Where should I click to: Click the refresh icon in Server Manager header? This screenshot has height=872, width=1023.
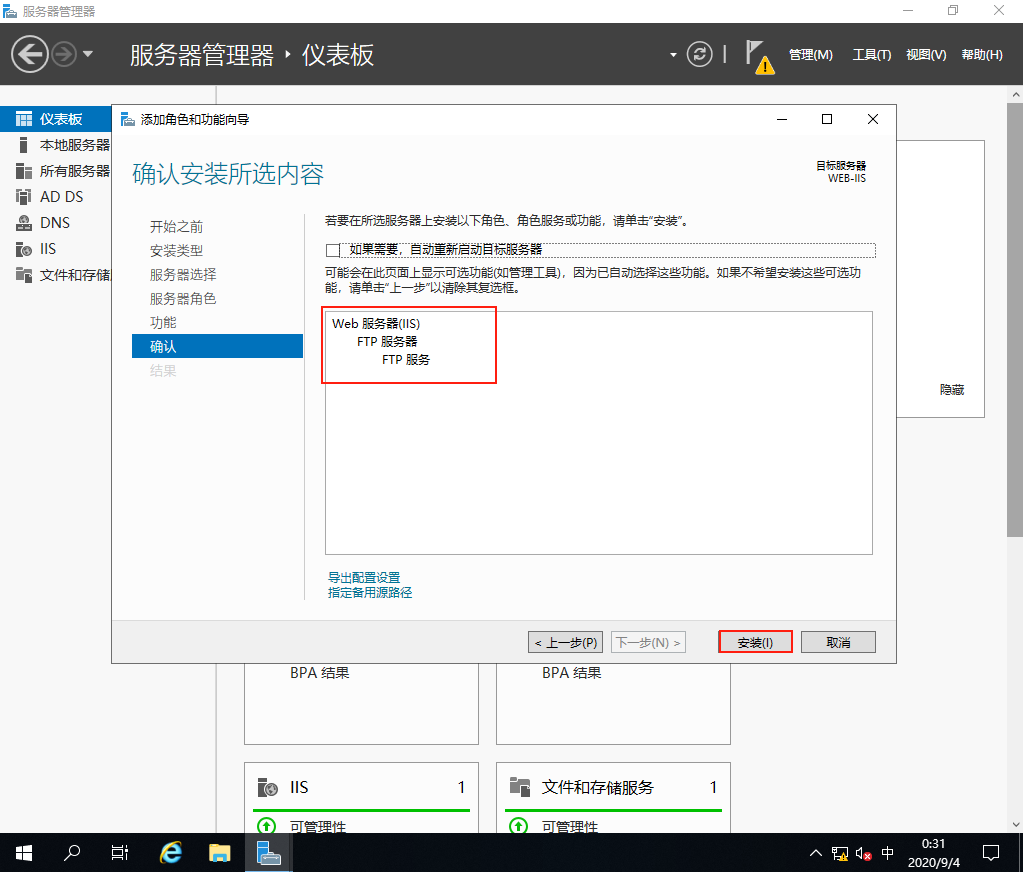699,54
